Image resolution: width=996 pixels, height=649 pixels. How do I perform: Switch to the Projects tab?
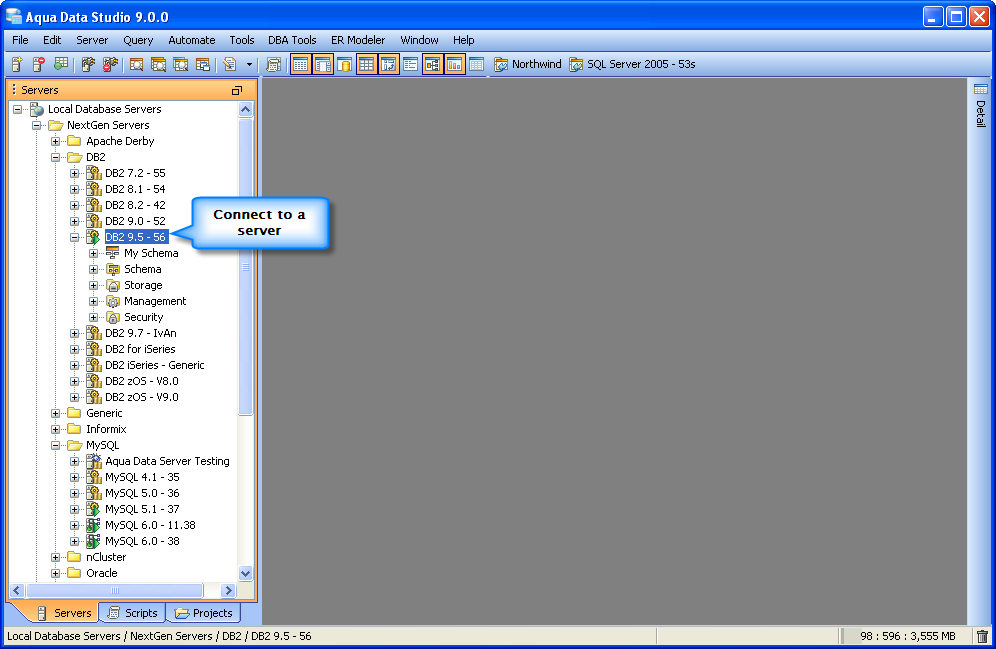click(204, 613)
